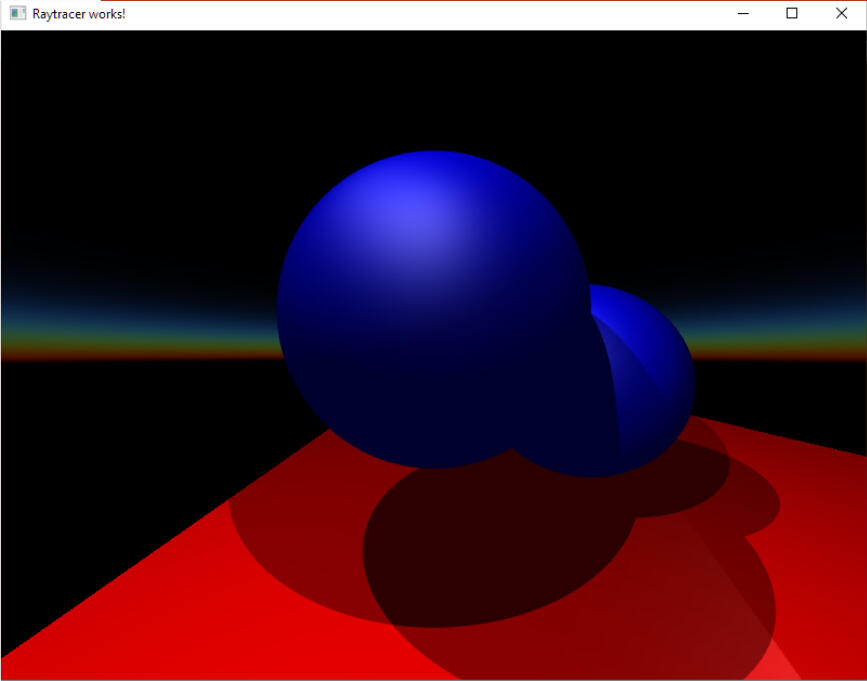
Task: Click the black void left of the red floor
Action: [80, 500]
